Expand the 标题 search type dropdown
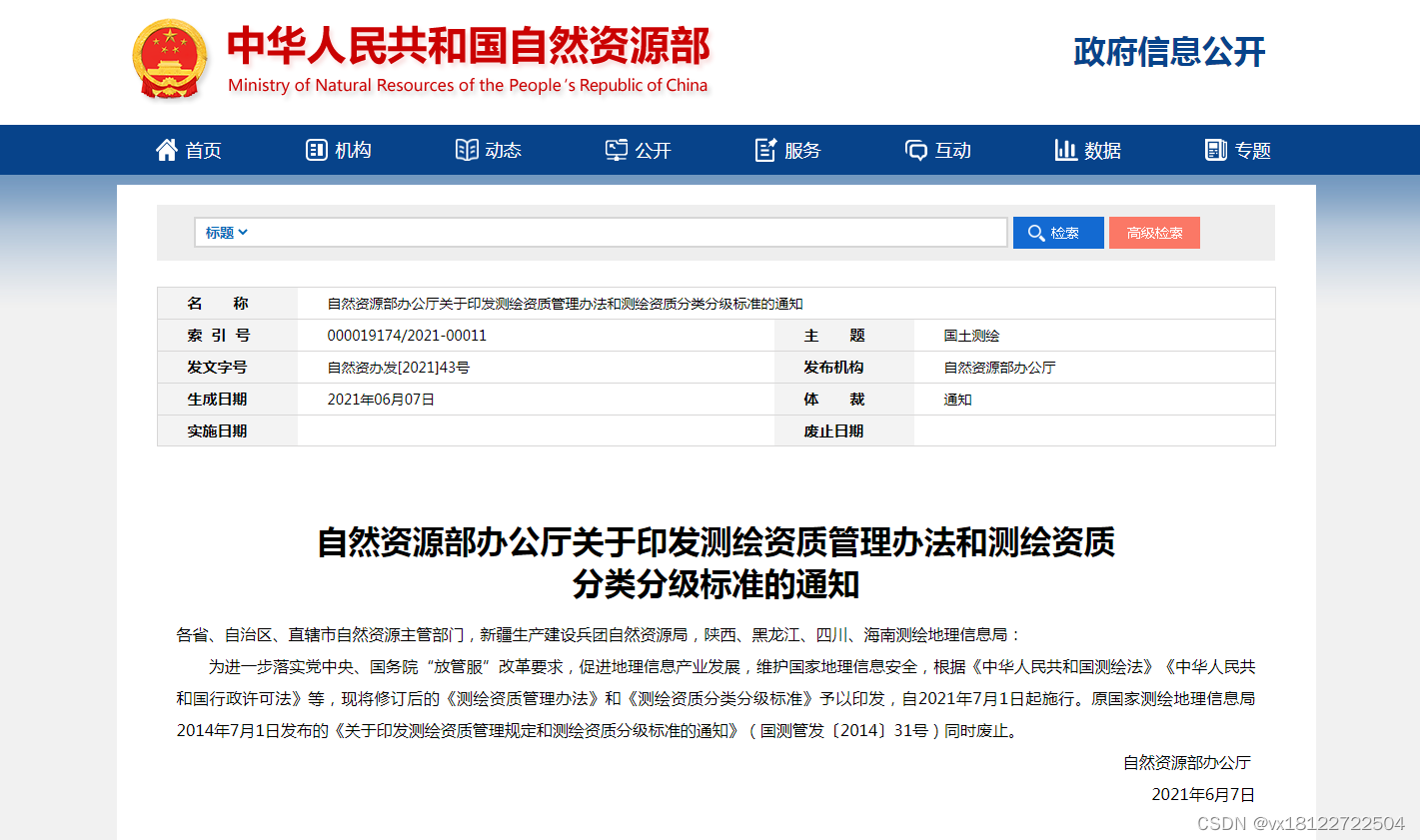This screenshot has height=840, width=1420. coord(226,233)
